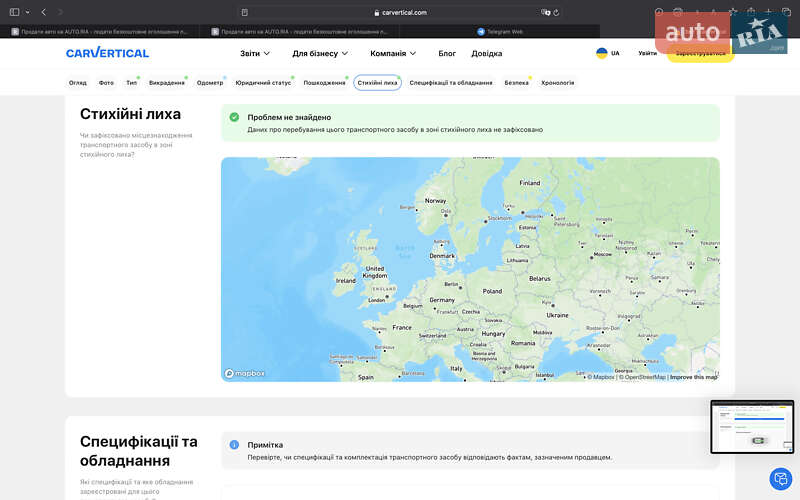Viewport: 800px width, 500px height.
Task: Jump to the Хронологія section tab
Action: pyautogui.click(x=557, y=83)
